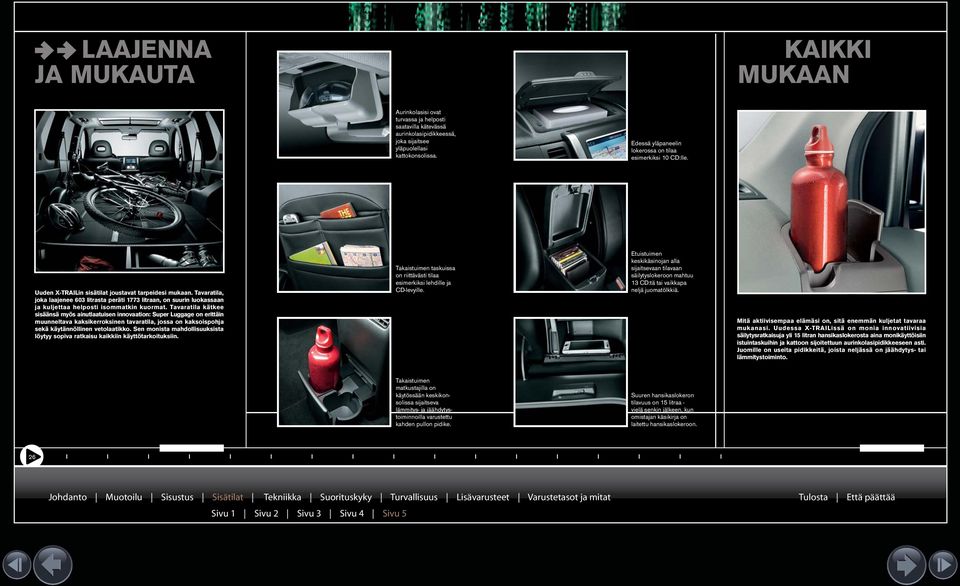Open the centre armrest storage photo
Viewport: 960px width, 586px height.
point(571,238)
